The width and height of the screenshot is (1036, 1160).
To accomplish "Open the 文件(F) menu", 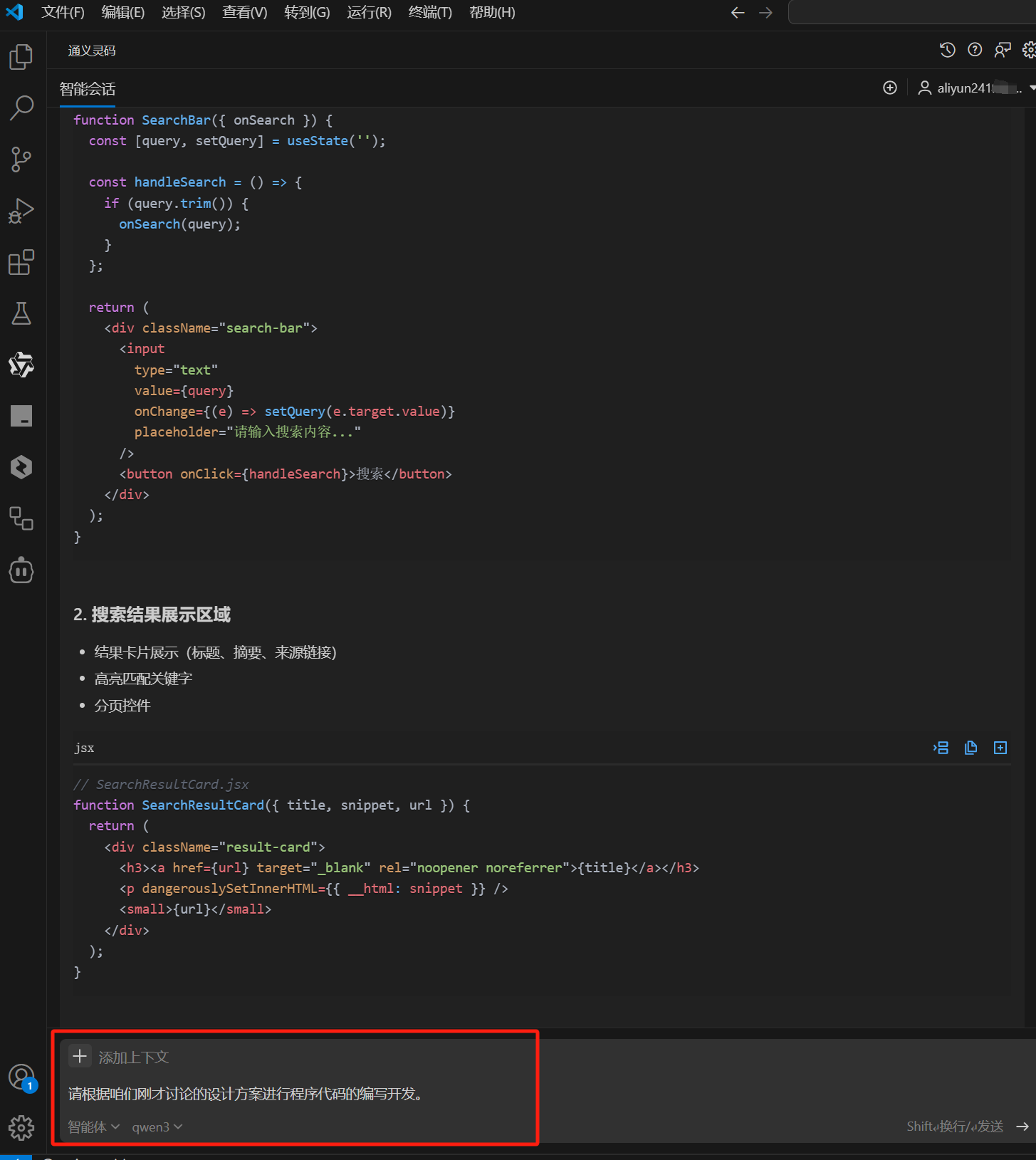I will (63, 13).
